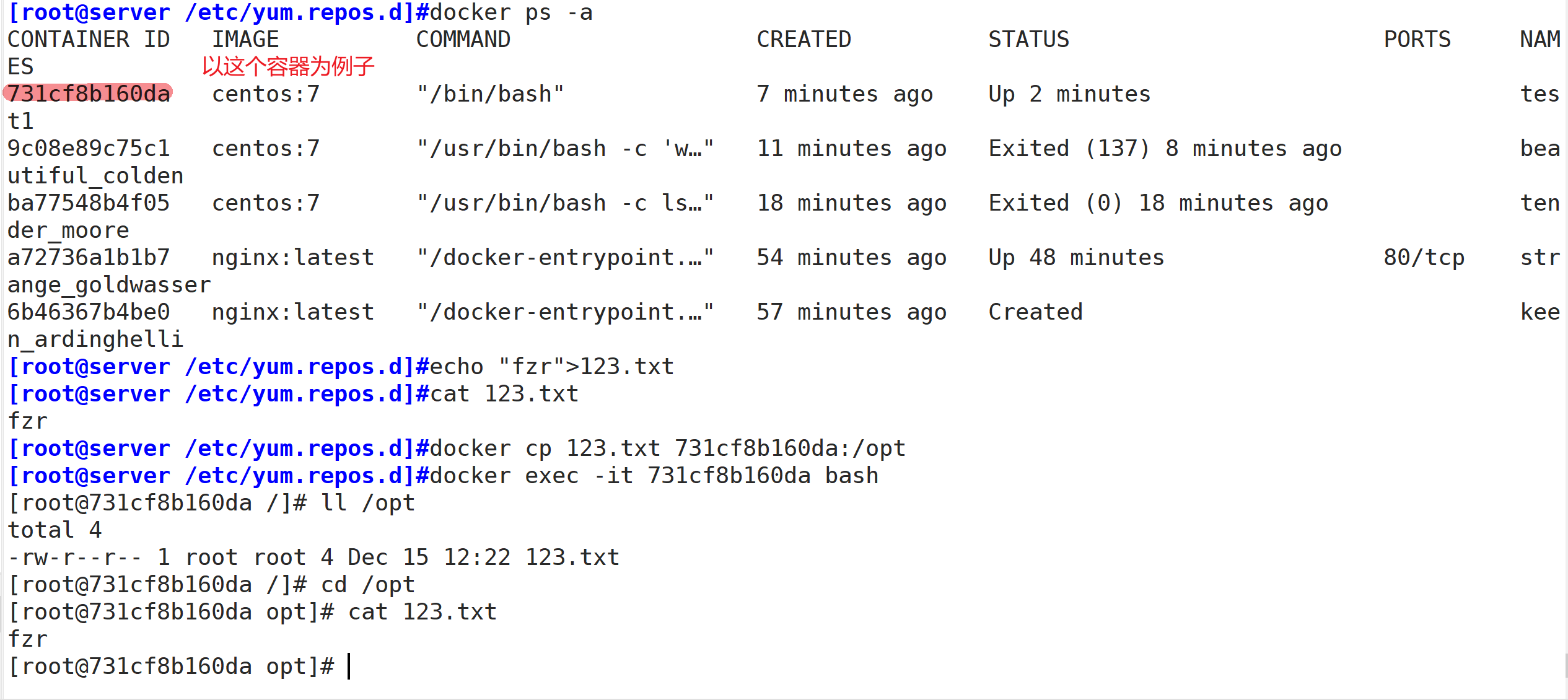1568x700 pixels.
Task: Click the CREATED column header
Action: click(804, 40)
